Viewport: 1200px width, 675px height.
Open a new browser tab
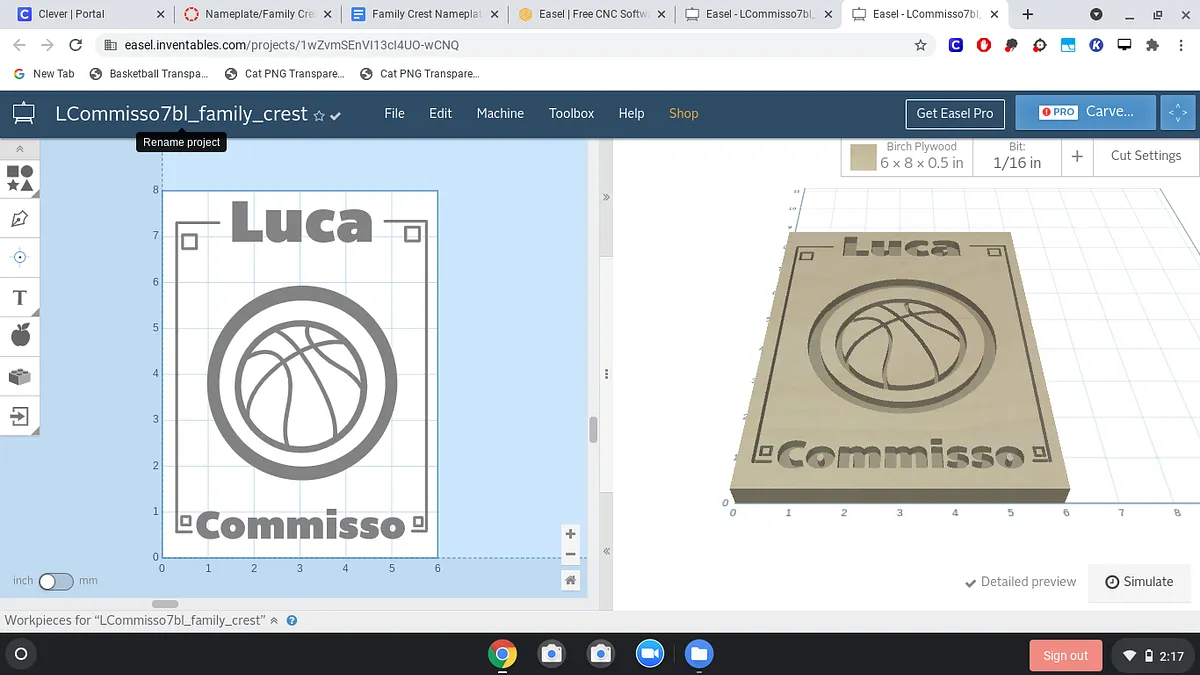pos(1028,14)
